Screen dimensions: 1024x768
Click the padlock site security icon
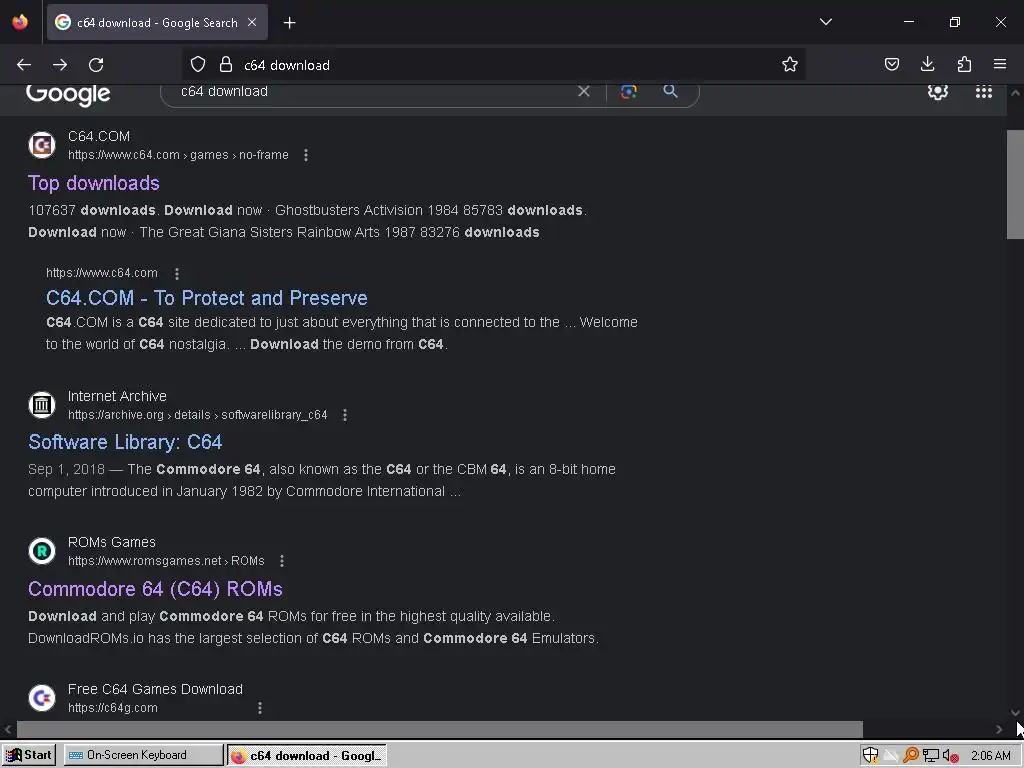tap(226, 64)
